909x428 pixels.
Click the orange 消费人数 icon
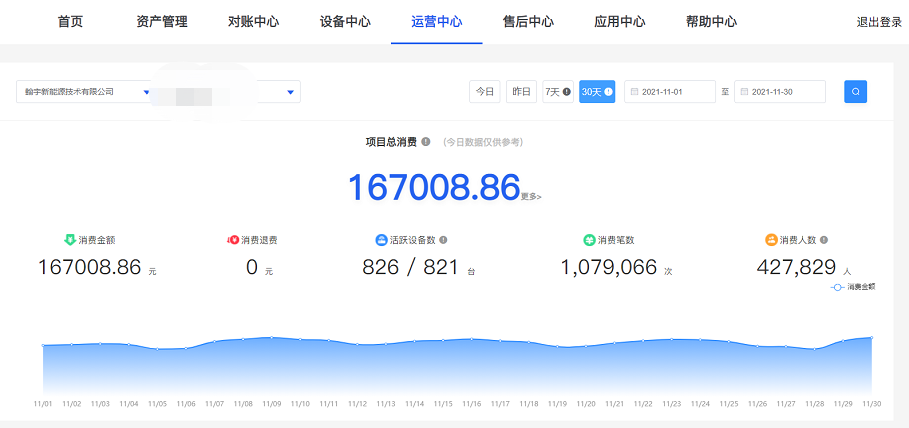click(x=771, y=240)
